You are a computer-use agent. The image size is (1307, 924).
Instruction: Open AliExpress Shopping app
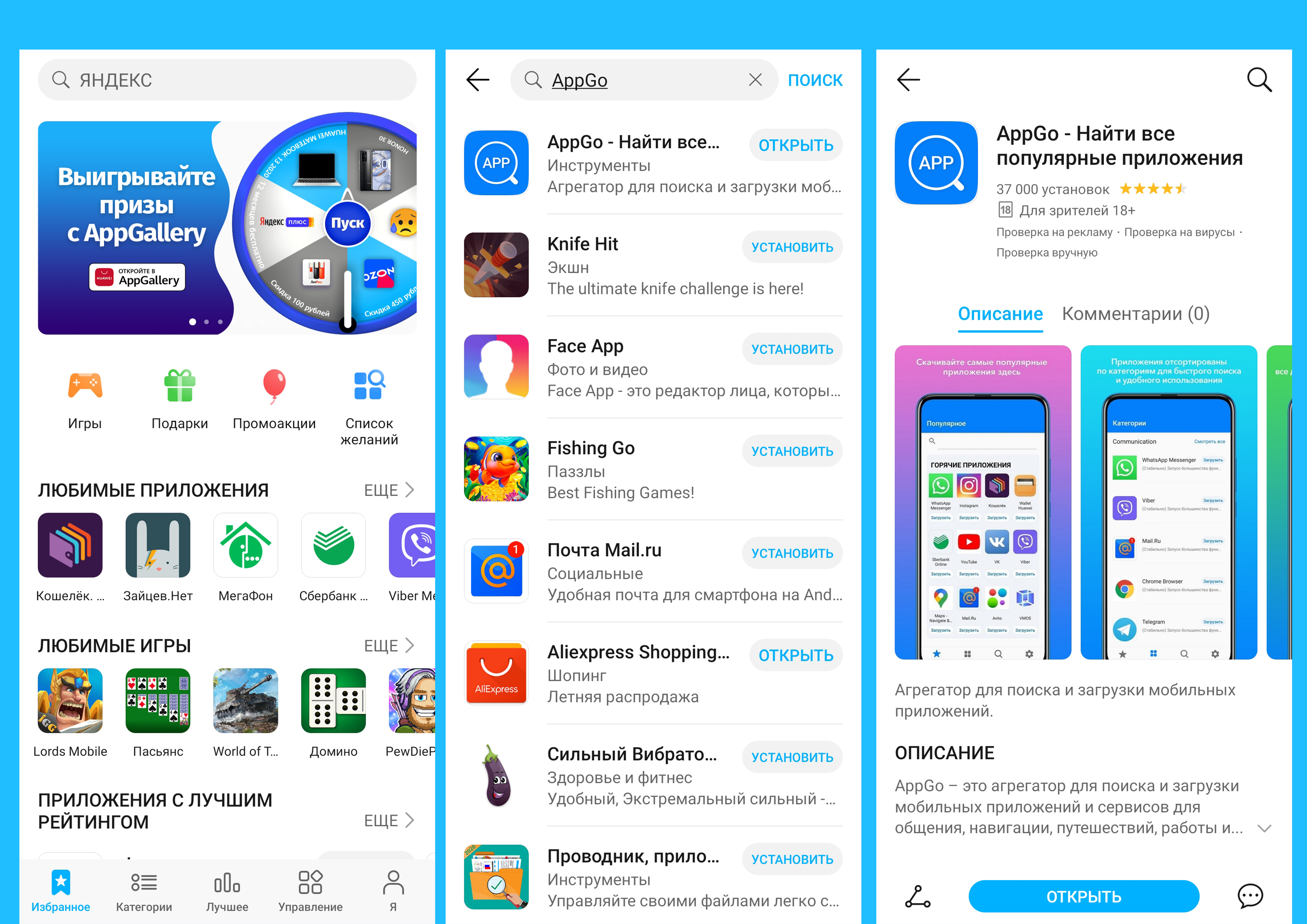800,655
